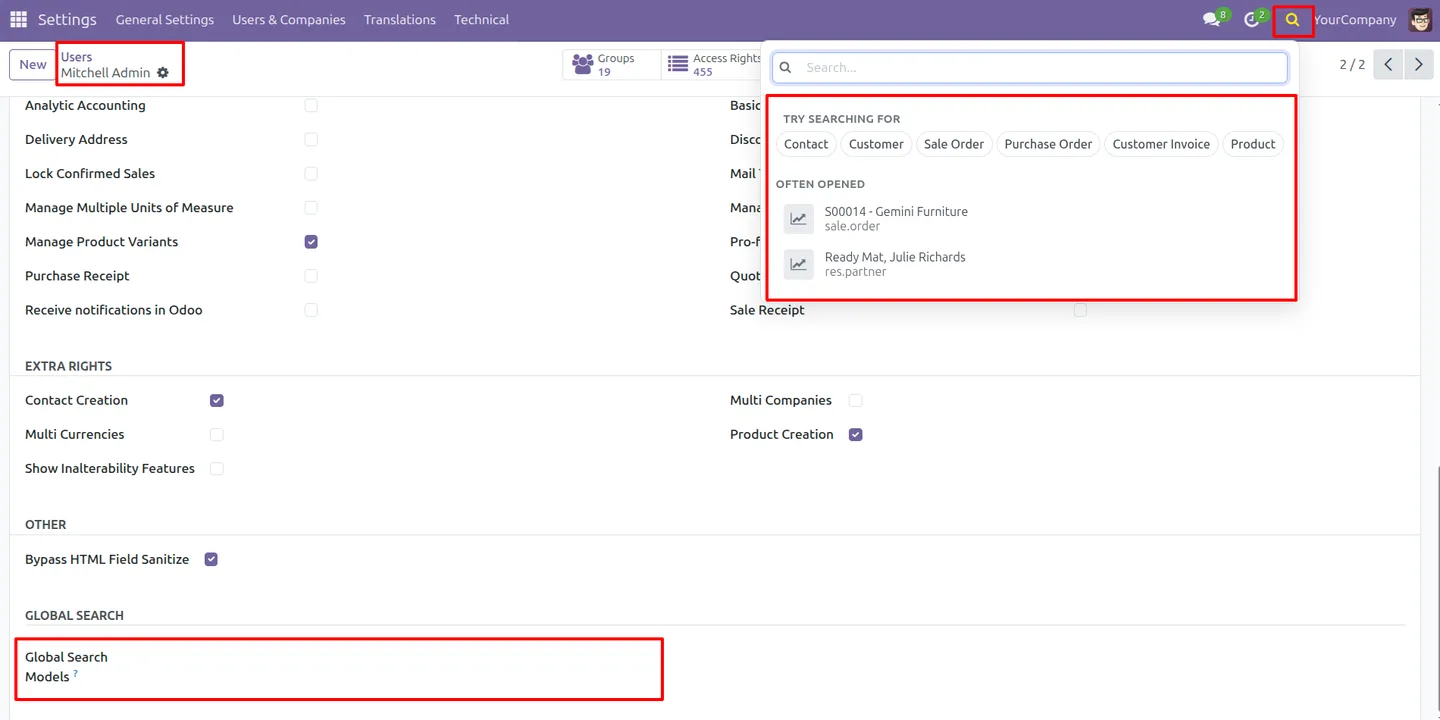
Task: Go to Users breadcrumb link
Action: (76, 57)
